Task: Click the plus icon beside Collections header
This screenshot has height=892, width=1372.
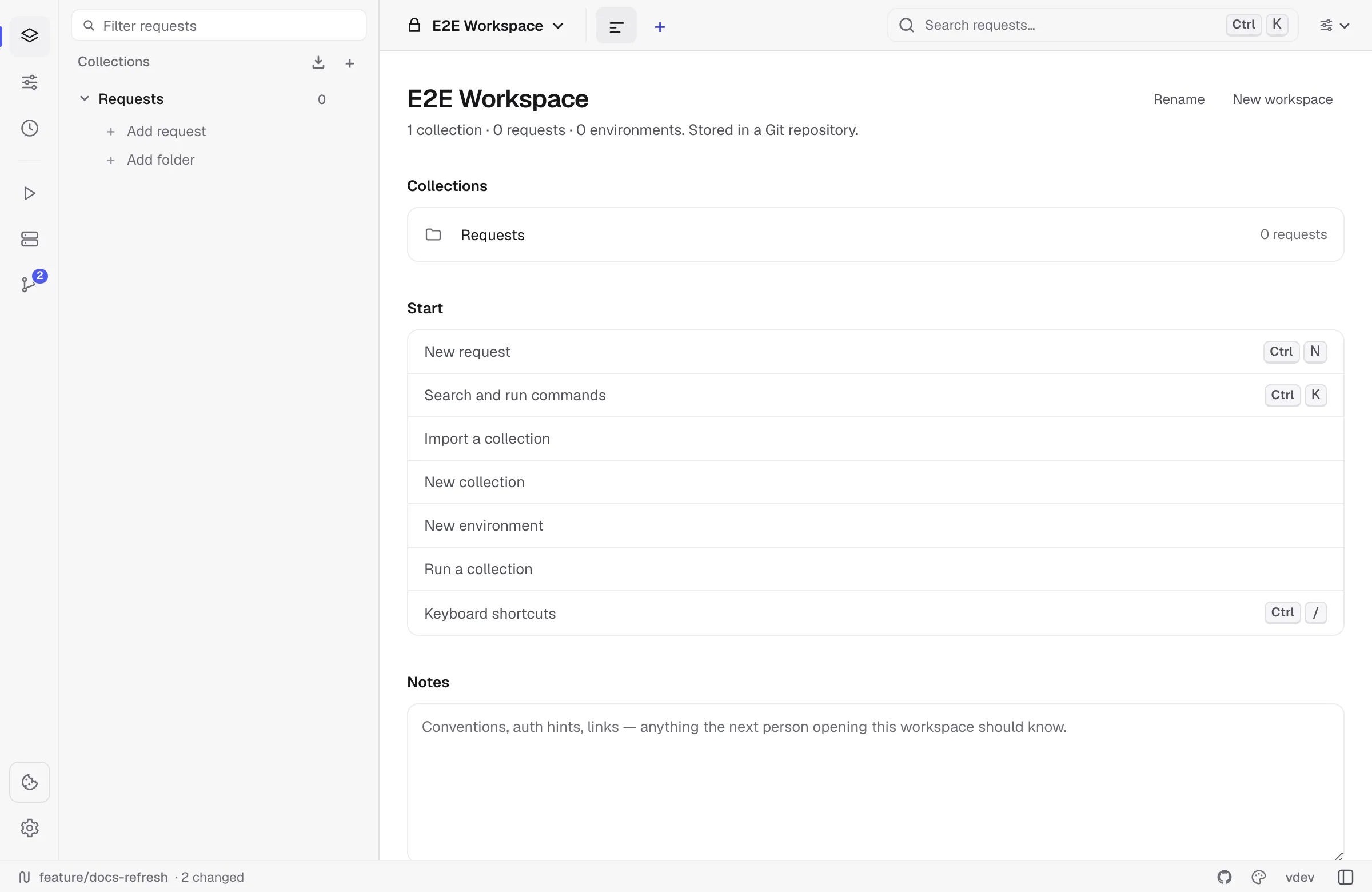Action: coord(349,63)
